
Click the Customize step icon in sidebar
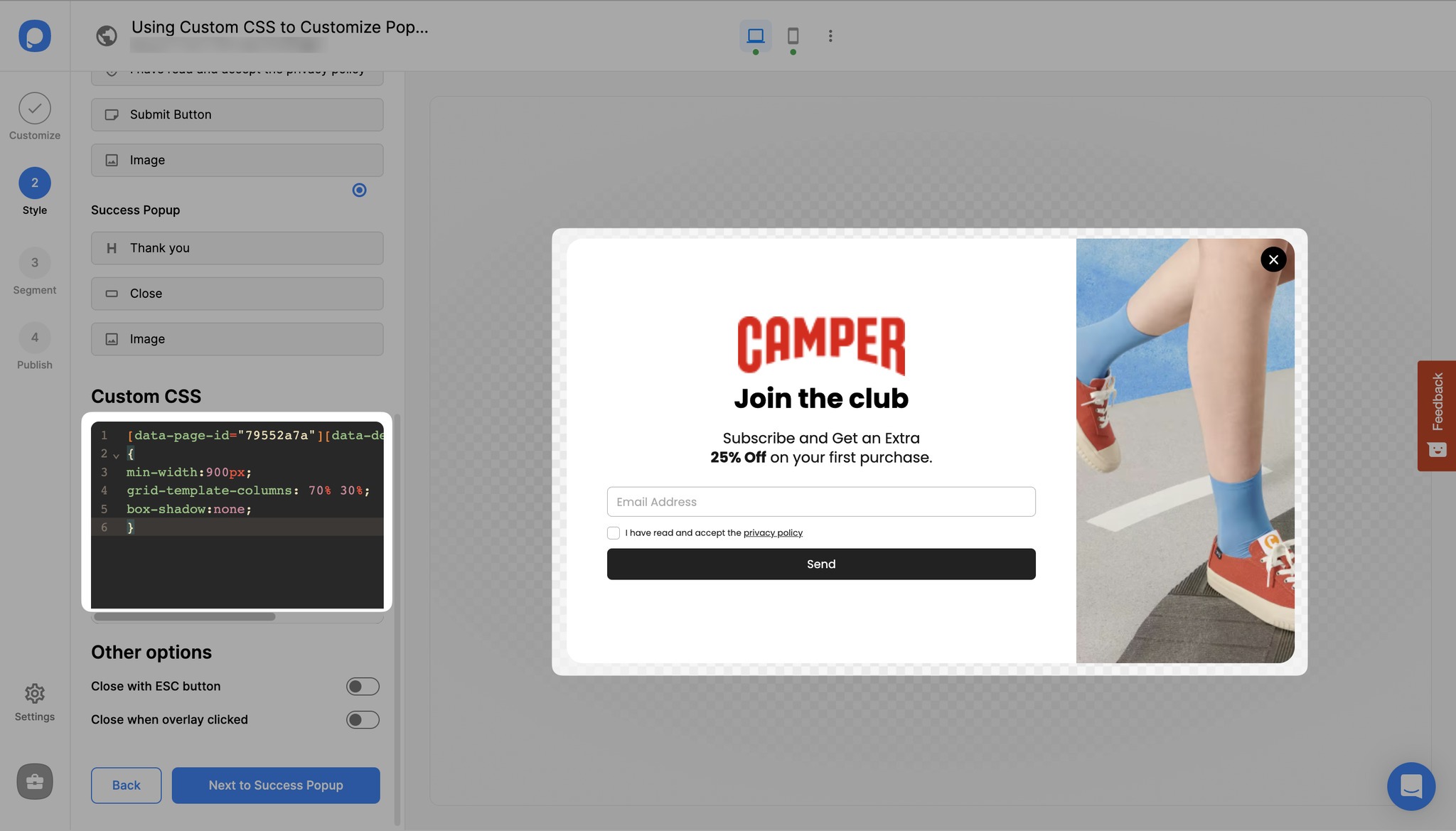(x=35, y=108)
